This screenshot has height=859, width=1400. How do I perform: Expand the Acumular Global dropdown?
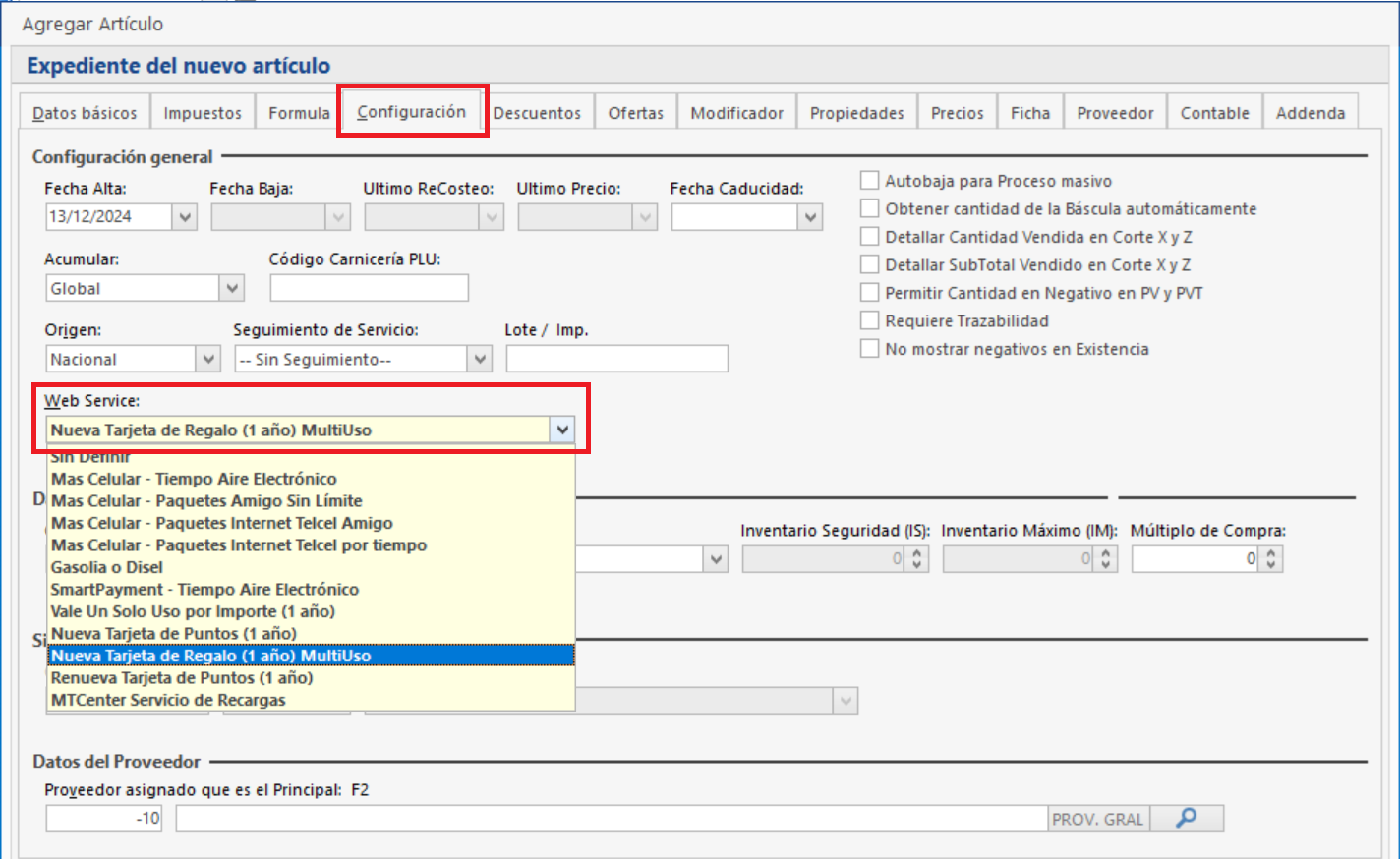[x=232, y=288]
